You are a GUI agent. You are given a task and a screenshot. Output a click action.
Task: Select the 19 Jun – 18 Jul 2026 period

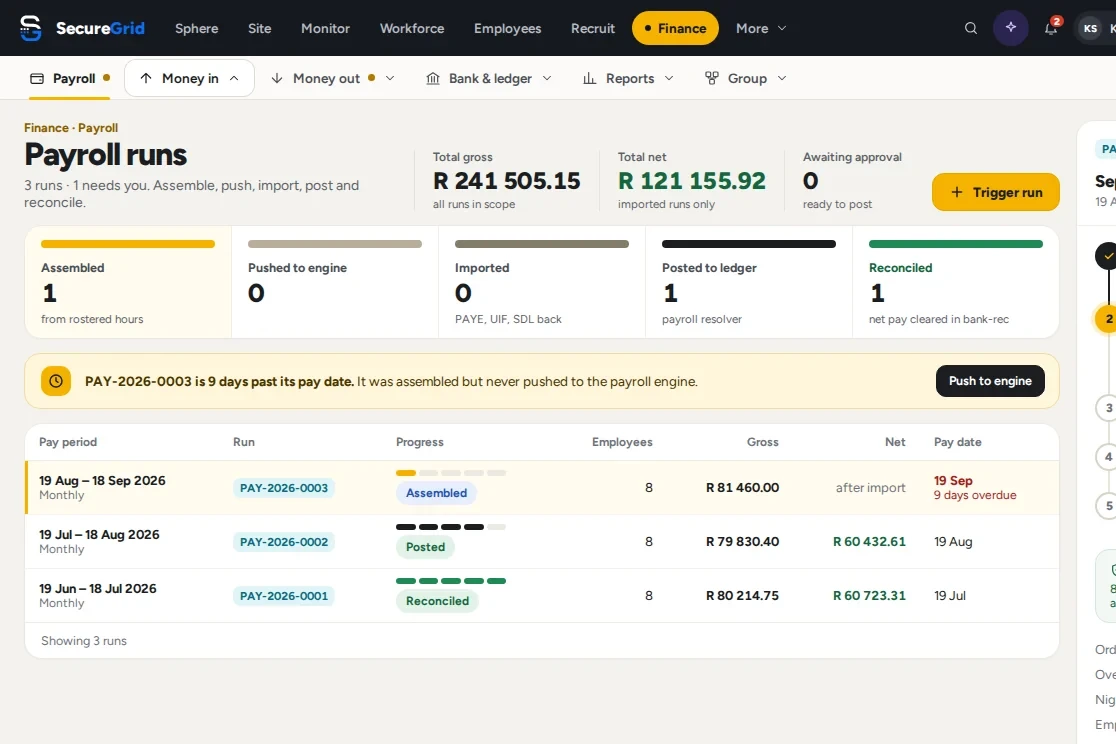(98, 589)
